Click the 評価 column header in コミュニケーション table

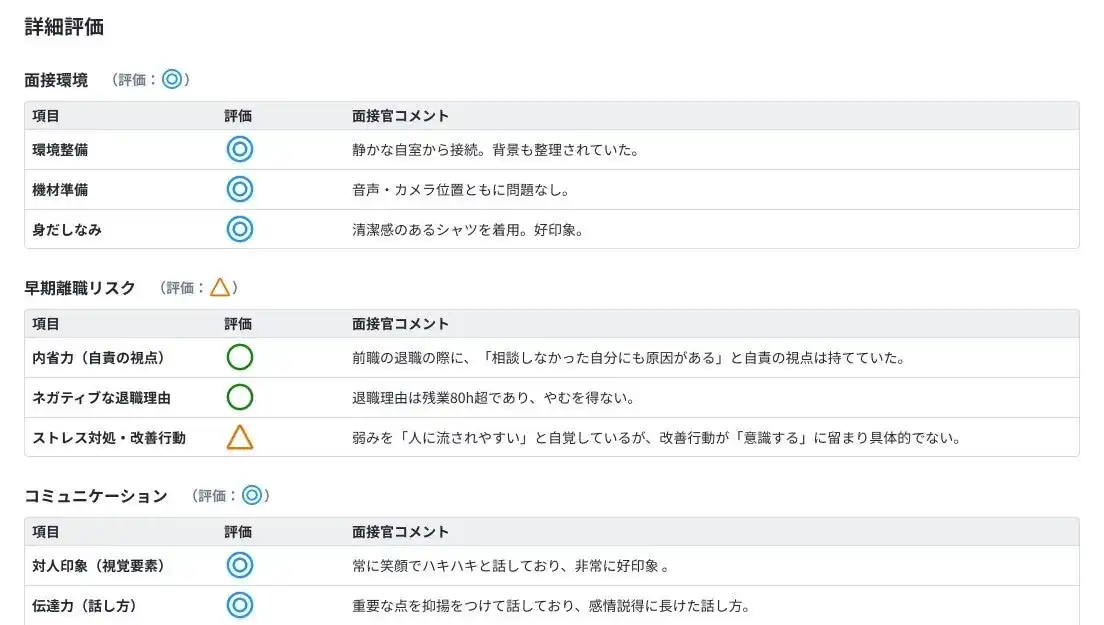(238, 532)
